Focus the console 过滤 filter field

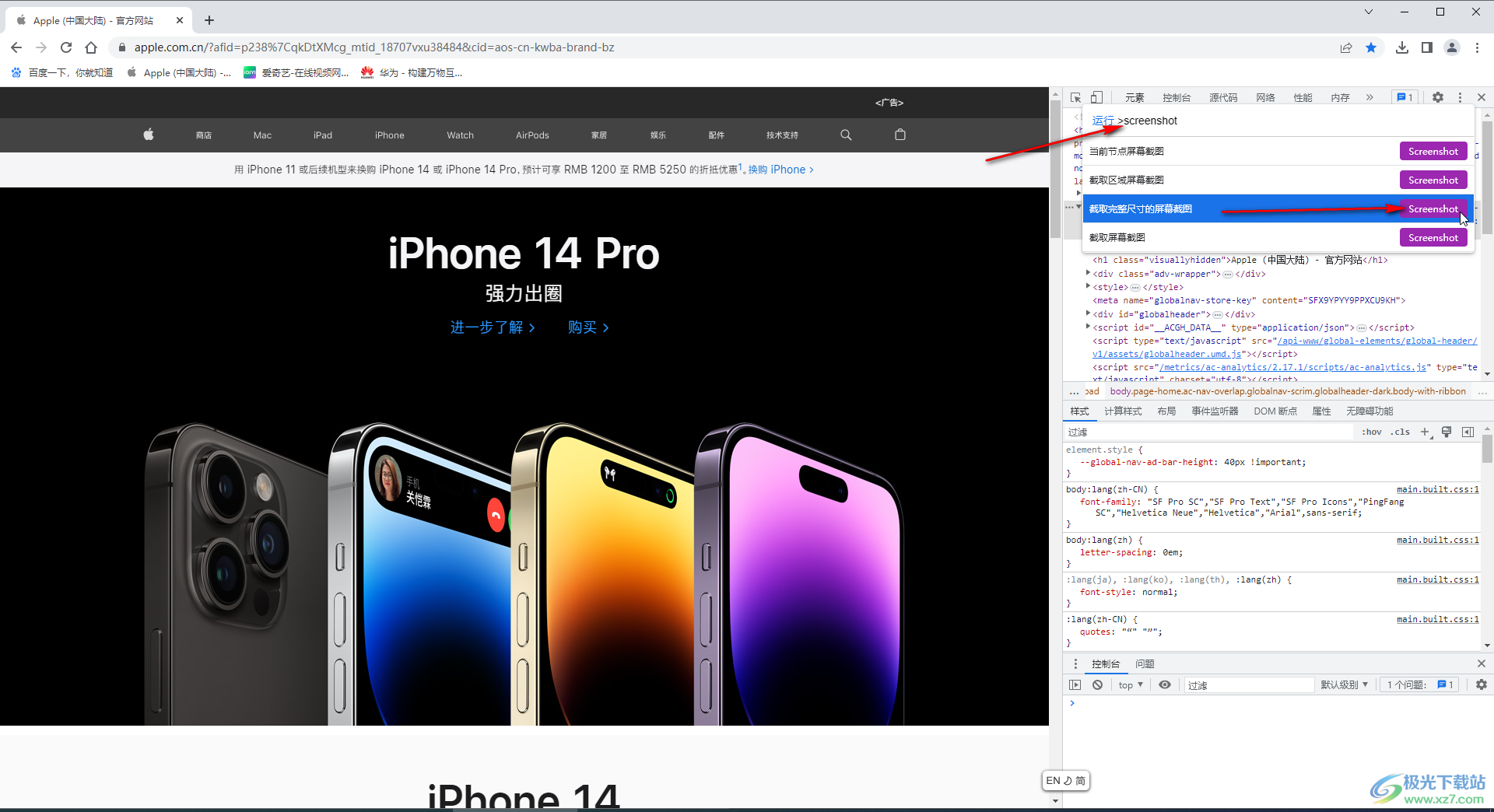tap(1249, 684)
